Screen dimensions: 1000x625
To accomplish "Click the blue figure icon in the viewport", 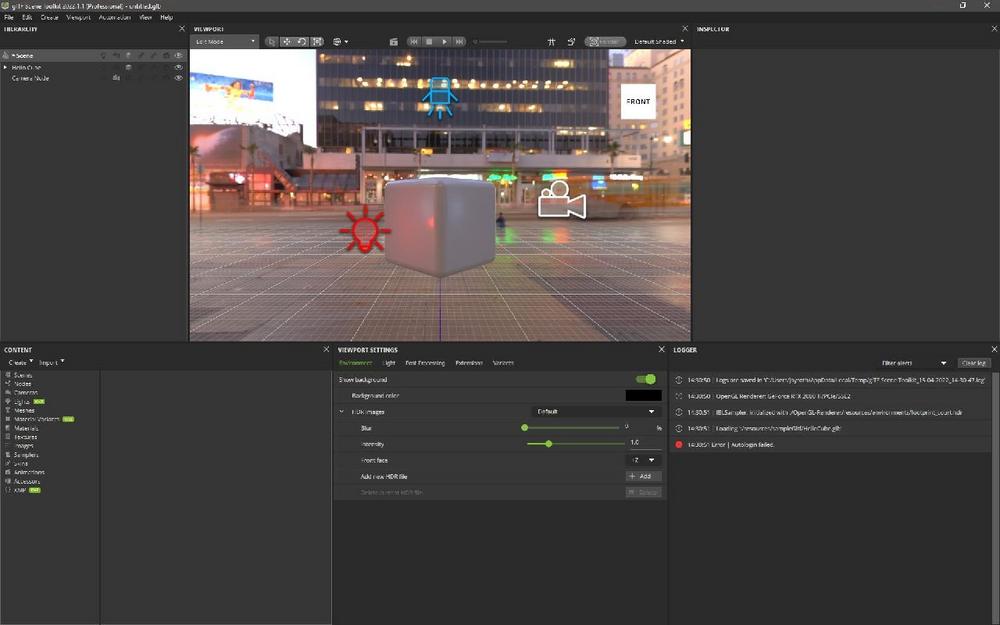I will point(440,98).
